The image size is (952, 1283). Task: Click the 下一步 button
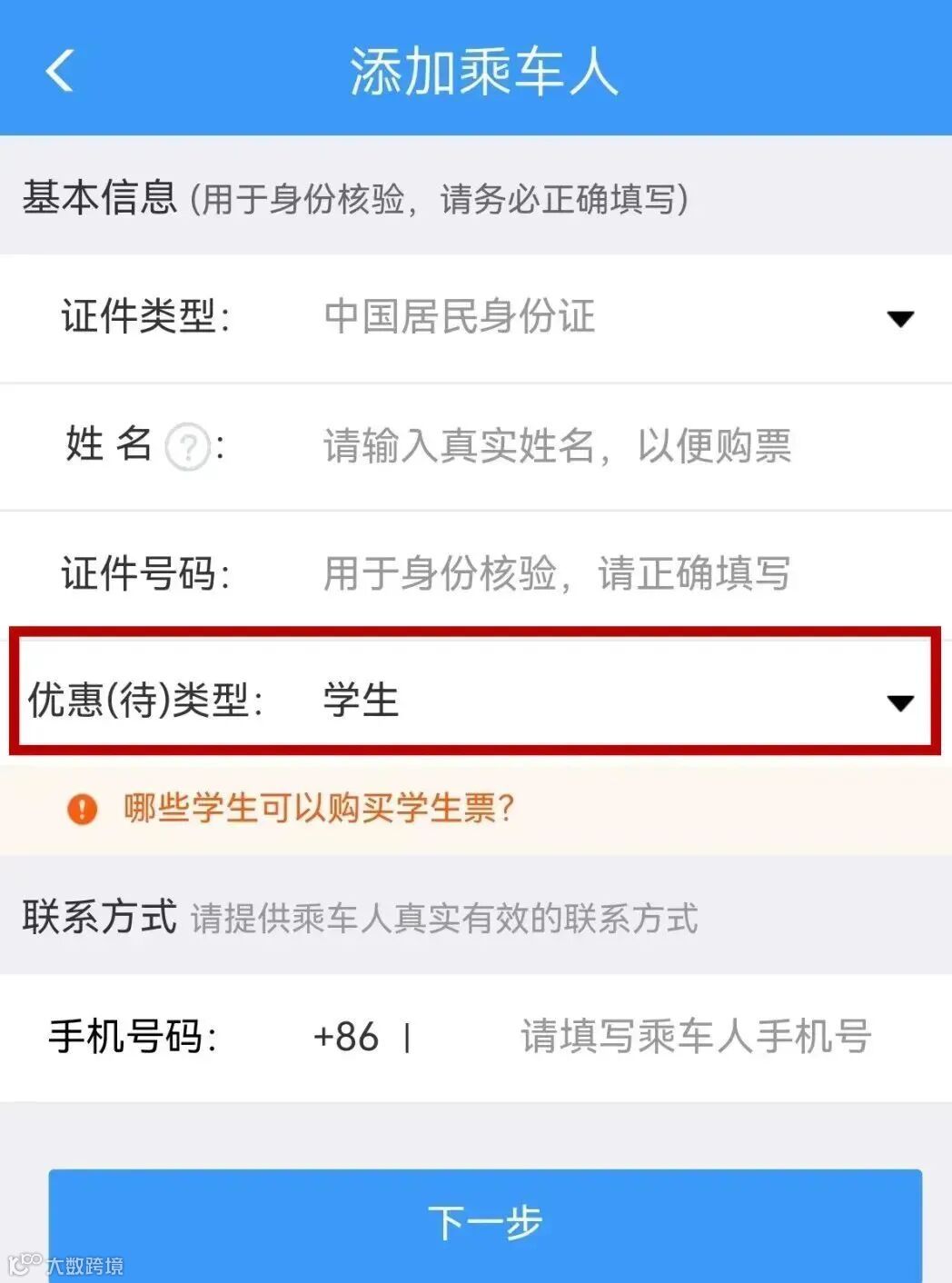click(485, 1224)
